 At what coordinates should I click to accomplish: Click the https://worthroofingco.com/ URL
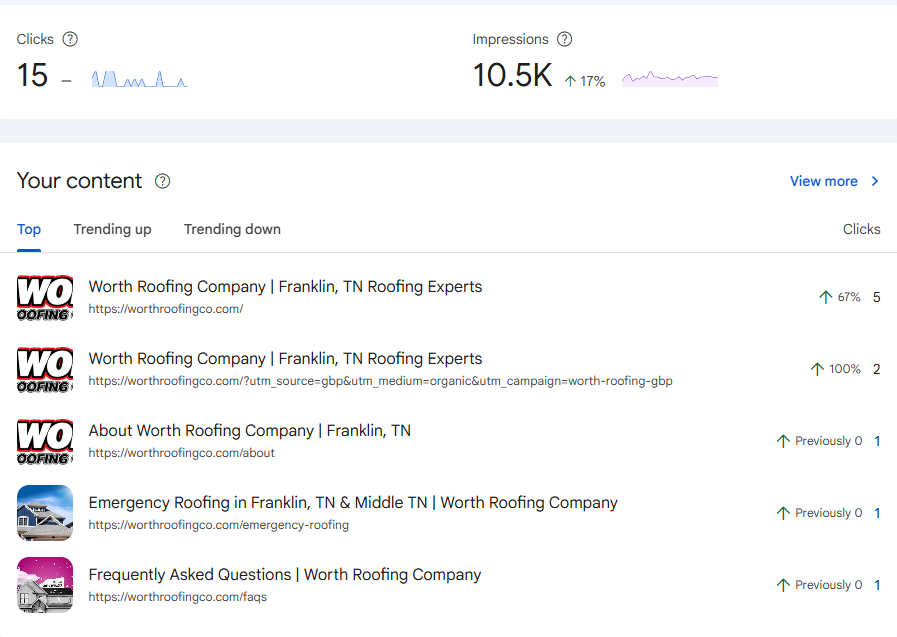pos(165,309)
